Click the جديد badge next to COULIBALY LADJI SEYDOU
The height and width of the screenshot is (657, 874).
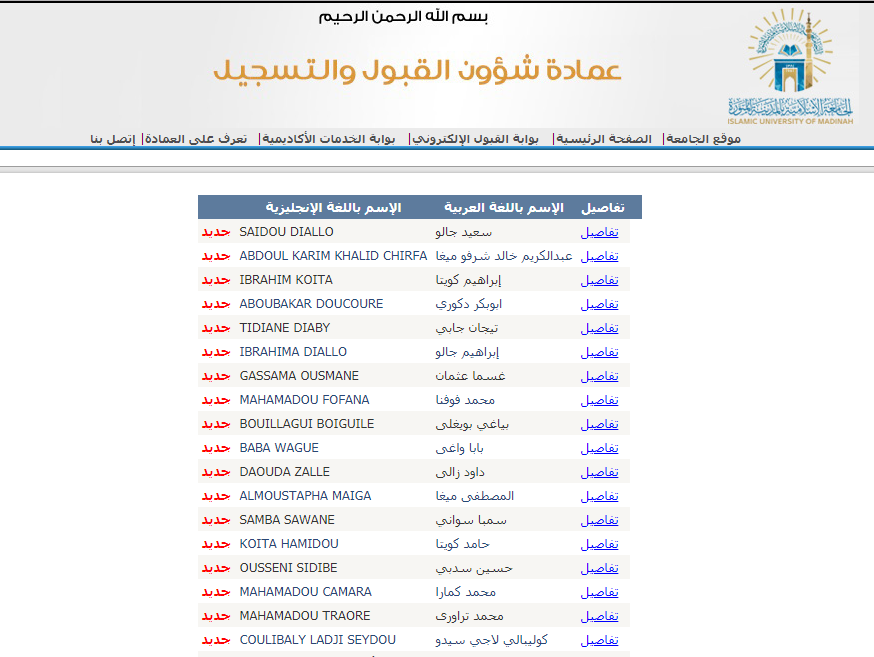pos(216,639)
